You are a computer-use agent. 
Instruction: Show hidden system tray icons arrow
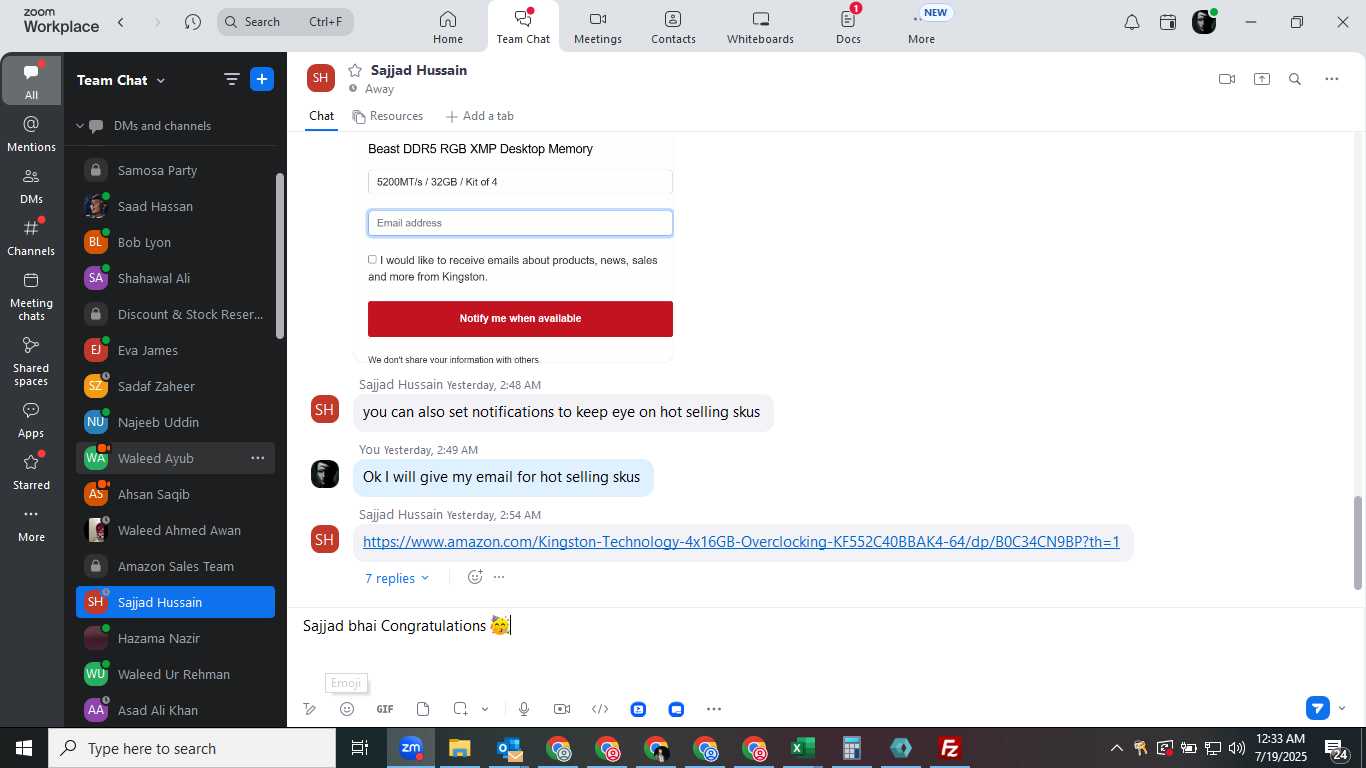pos(1116,748)
